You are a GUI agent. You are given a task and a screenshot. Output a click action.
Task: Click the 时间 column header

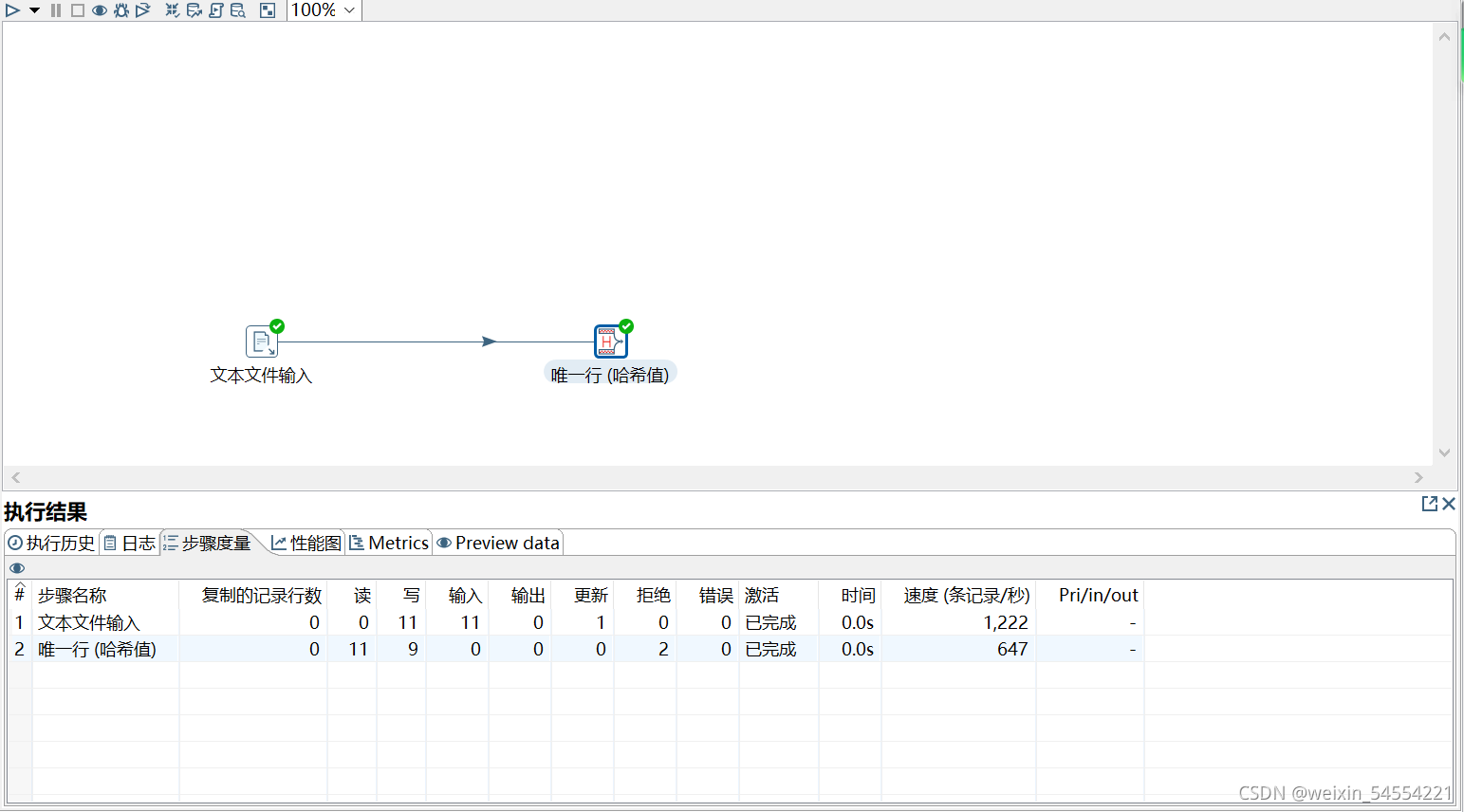(850, 596)
